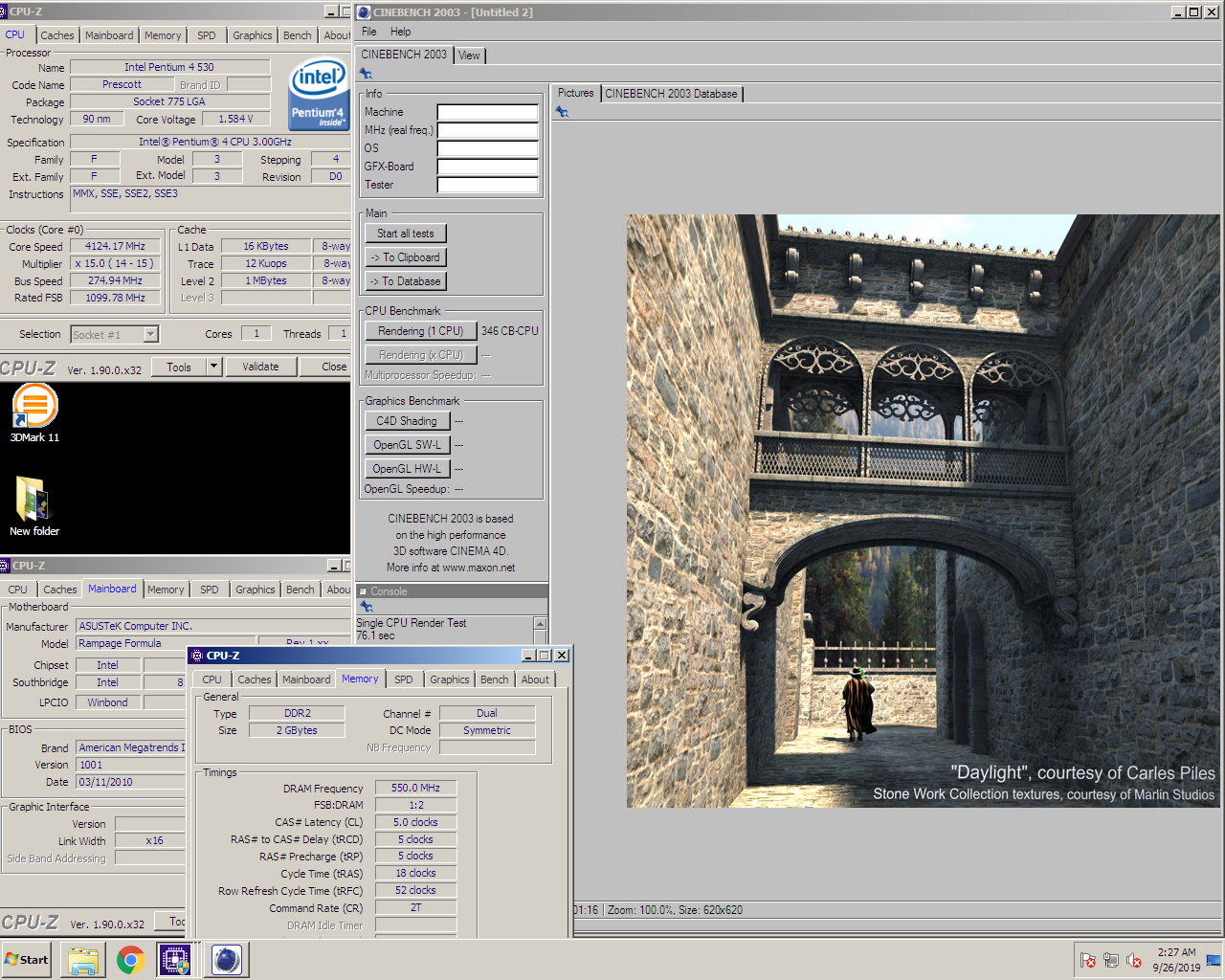Click the Start button

(x=26, y=959)
